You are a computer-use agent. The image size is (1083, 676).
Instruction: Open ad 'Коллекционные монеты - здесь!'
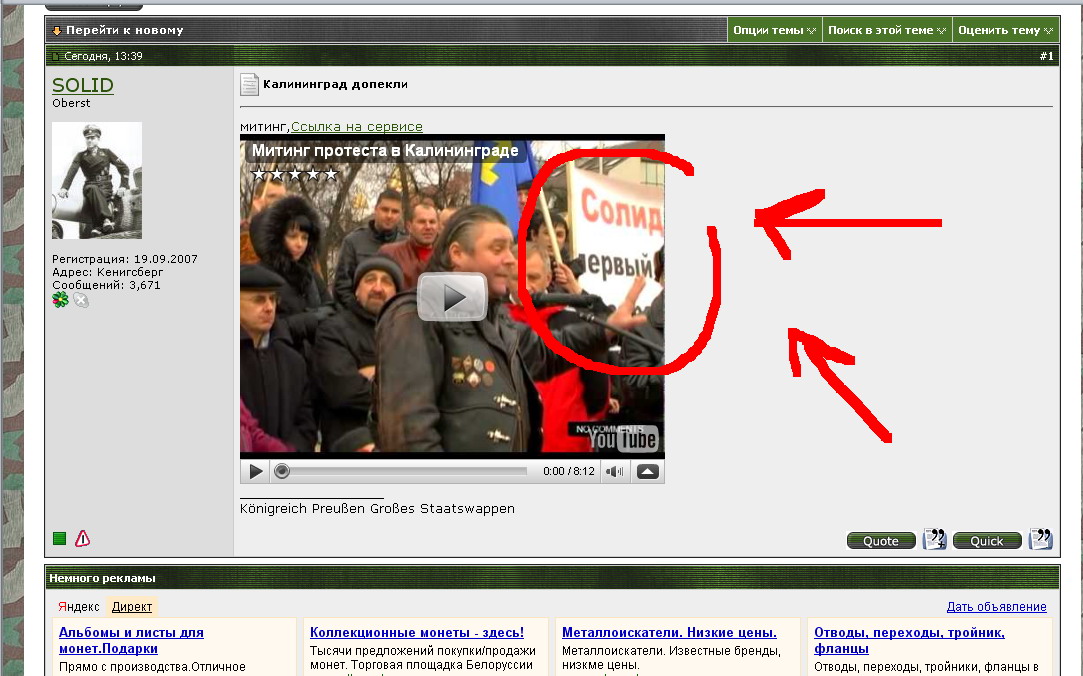(x=416, y=632)
